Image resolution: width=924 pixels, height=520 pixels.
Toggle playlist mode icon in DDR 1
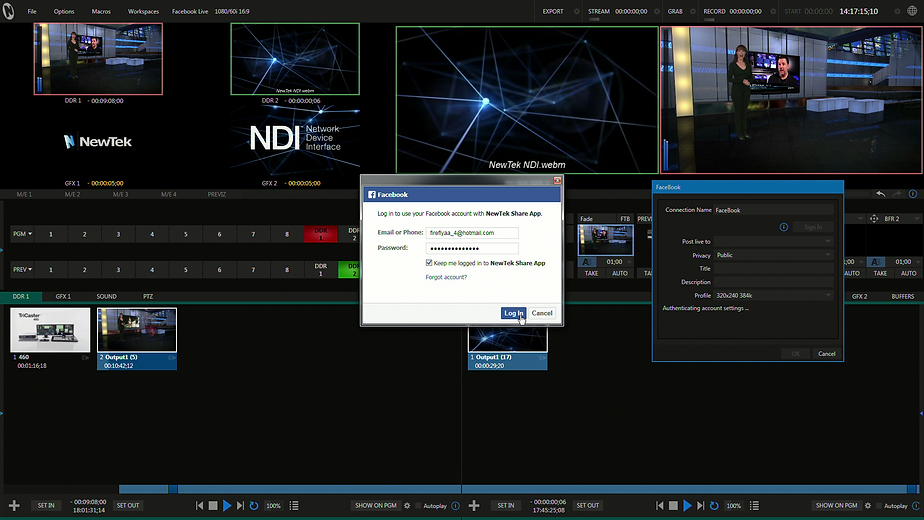click(294, 505)
